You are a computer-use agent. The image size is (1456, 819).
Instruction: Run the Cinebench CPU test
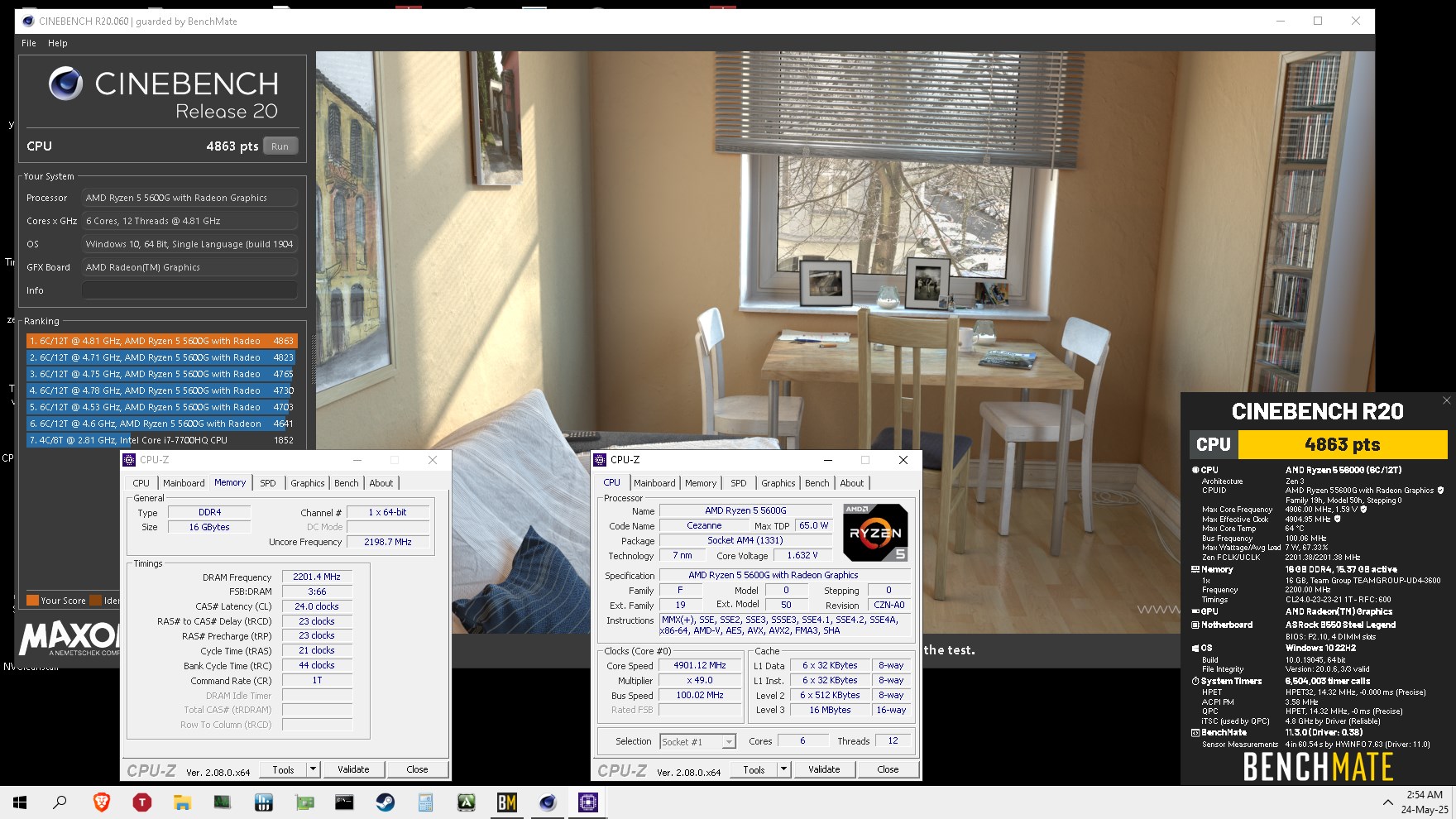[x=280, y=146]
